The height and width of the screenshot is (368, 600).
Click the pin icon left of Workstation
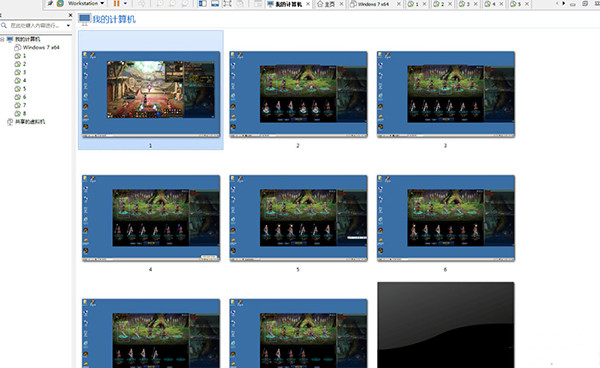coord(50,3)
